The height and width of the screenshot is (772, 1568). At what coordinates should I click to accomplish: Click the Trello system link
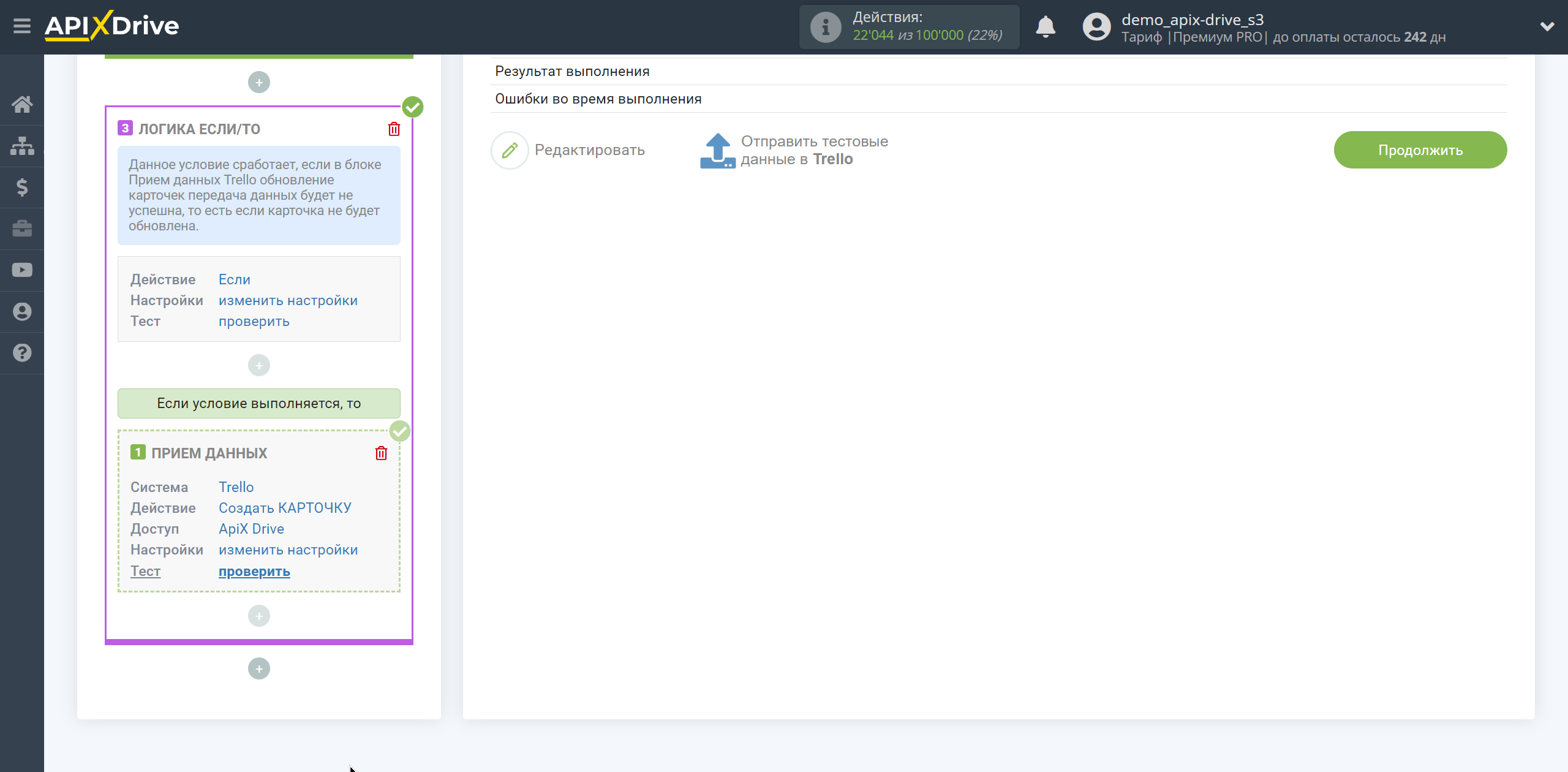pyautogui.click(x=236, y=487)
